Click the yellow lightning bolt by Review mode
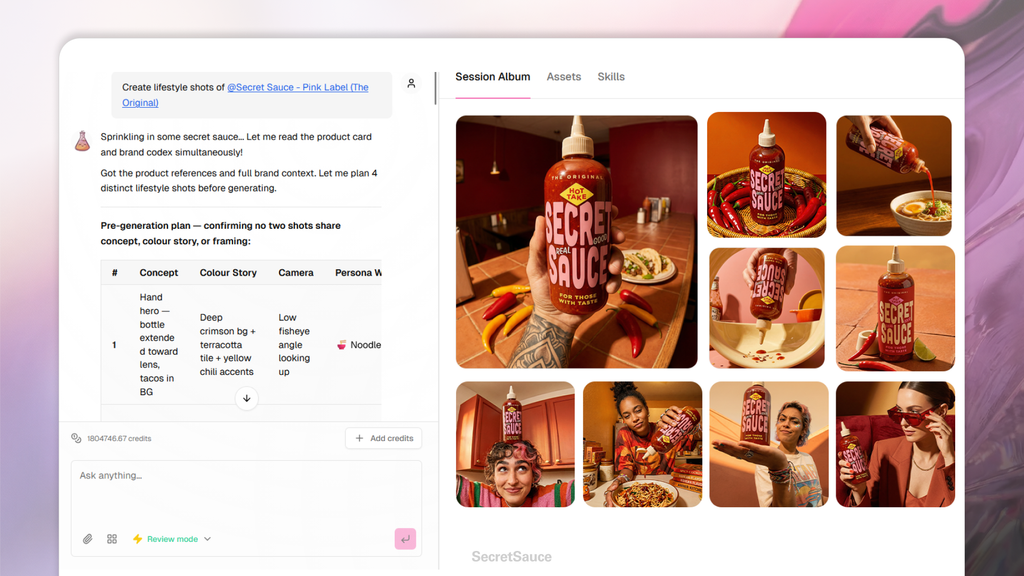The image size is (1024, 576). click(x=137, y=539)
